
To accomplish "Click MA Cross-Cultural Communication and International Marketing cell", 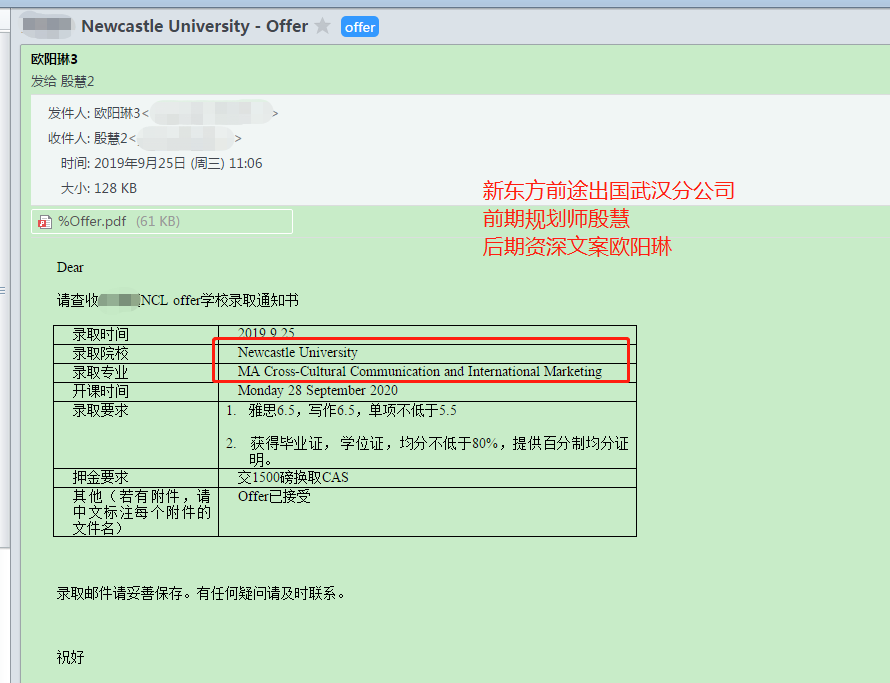I will pyautogui.click(x=427, y=372).
